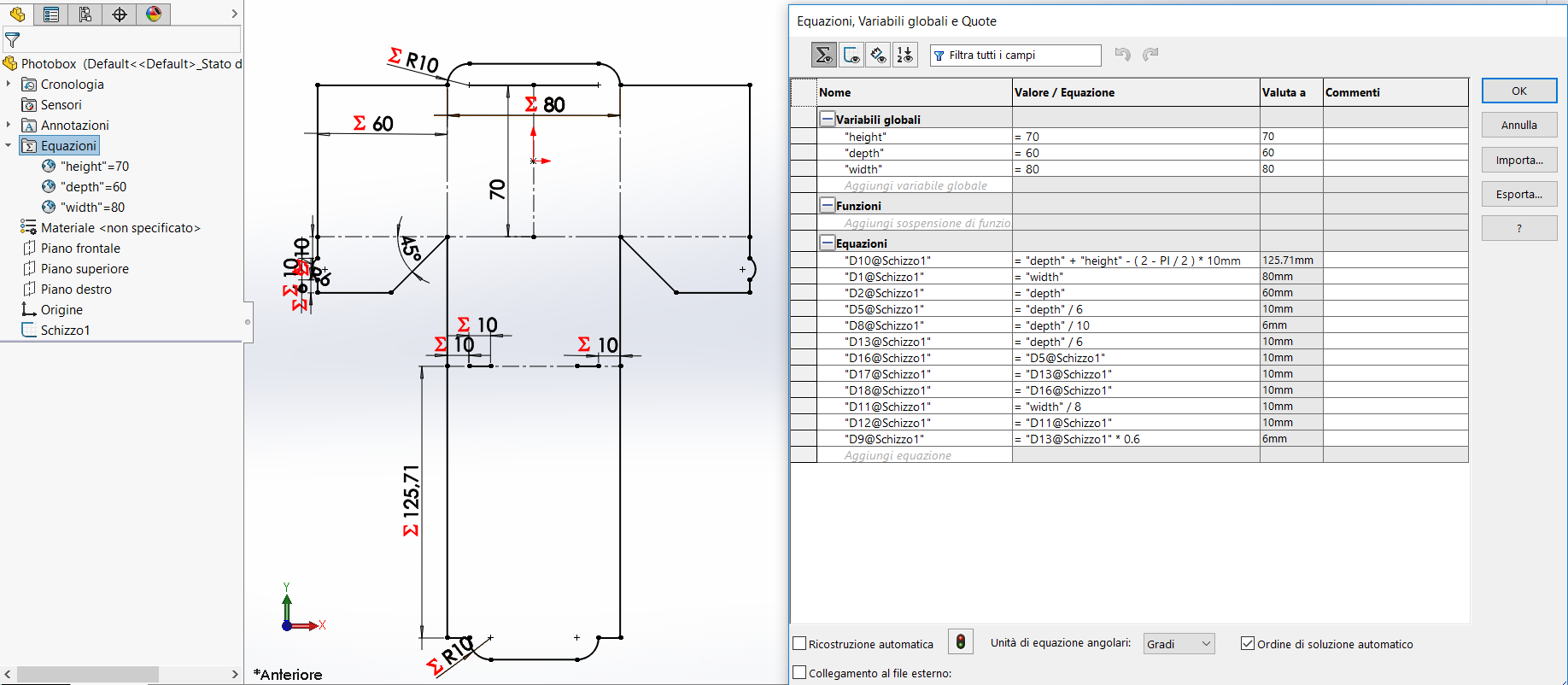Expand the Cronologia tree node
The image size is (1568, 685).
(9, 84)
